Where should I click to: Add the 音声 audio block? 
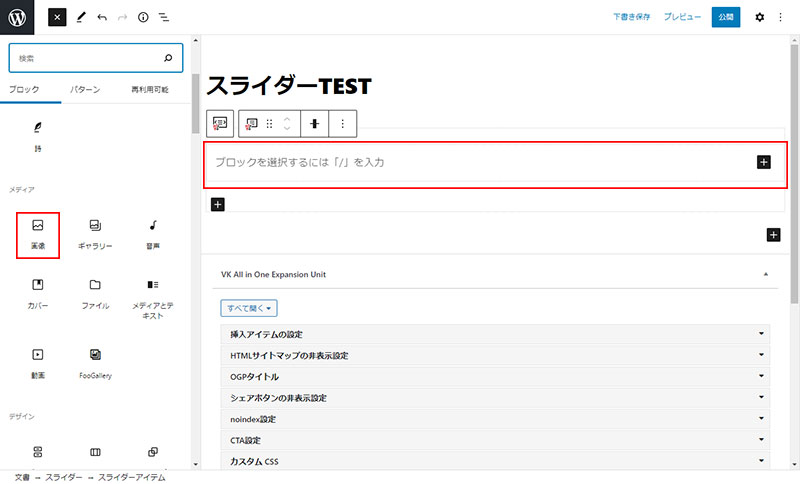[x=153, y=234]
